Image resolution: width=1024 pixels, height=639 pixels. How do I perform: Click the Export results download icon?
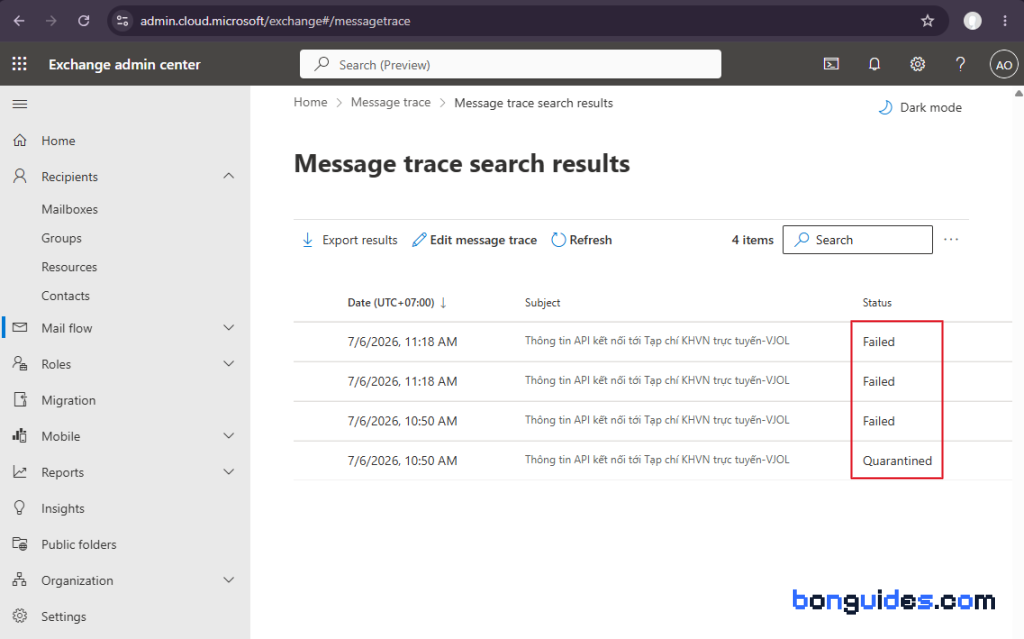pos(308,240)
